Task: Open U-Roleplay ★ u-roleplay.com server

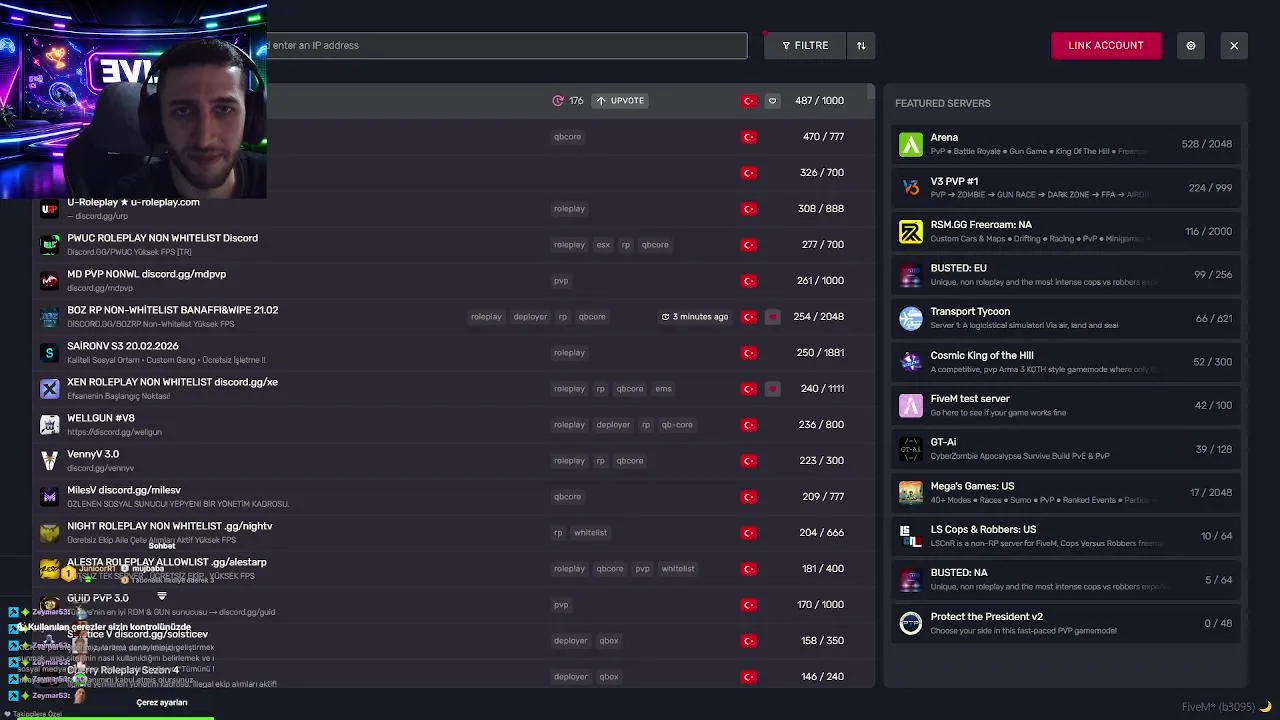Action: point(133,202)
